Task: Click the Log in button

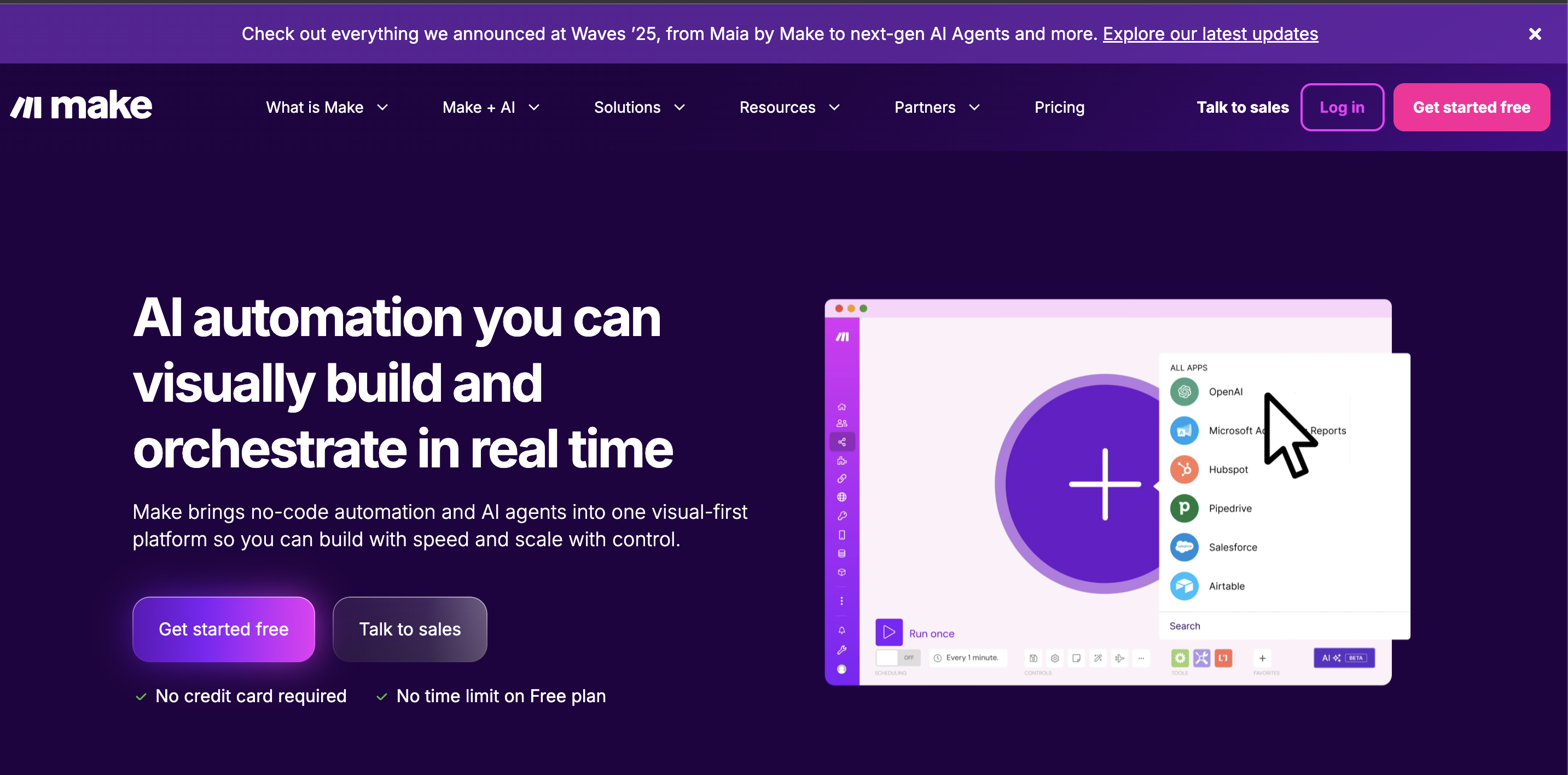Action: [1341, 108]
